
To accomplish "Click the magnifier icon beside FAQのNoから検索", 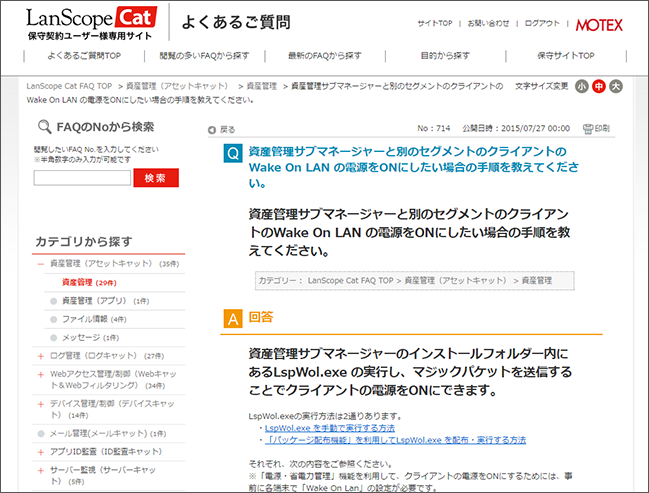I will [x=44, y=126].
